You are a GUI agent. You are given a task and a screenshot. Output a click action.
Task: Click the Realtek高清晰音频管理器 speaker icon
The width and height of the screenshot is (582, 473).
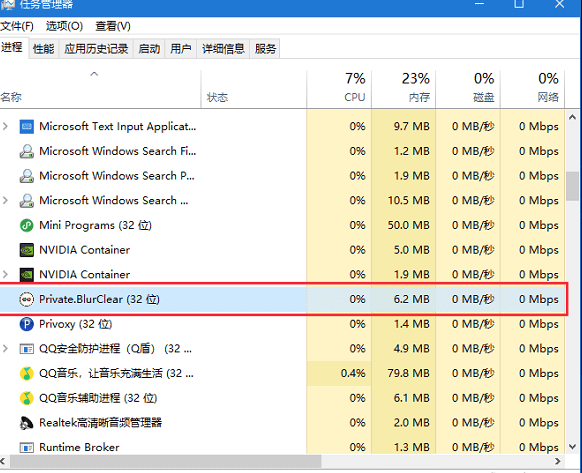tap(26, 423)
